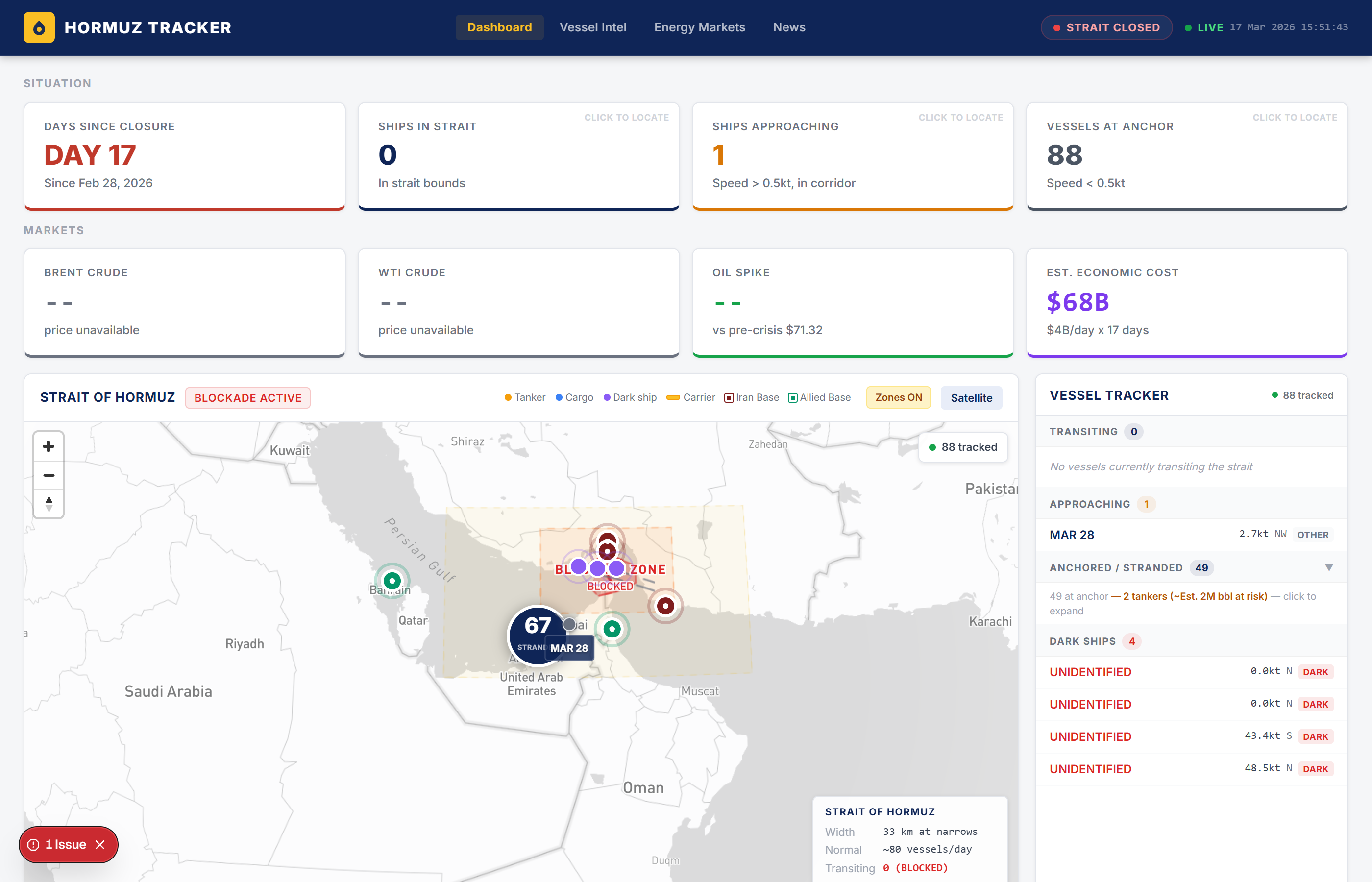
Task: Open the Vessel Intel tab
Action: pyautogui.click(x=593, y=27)
